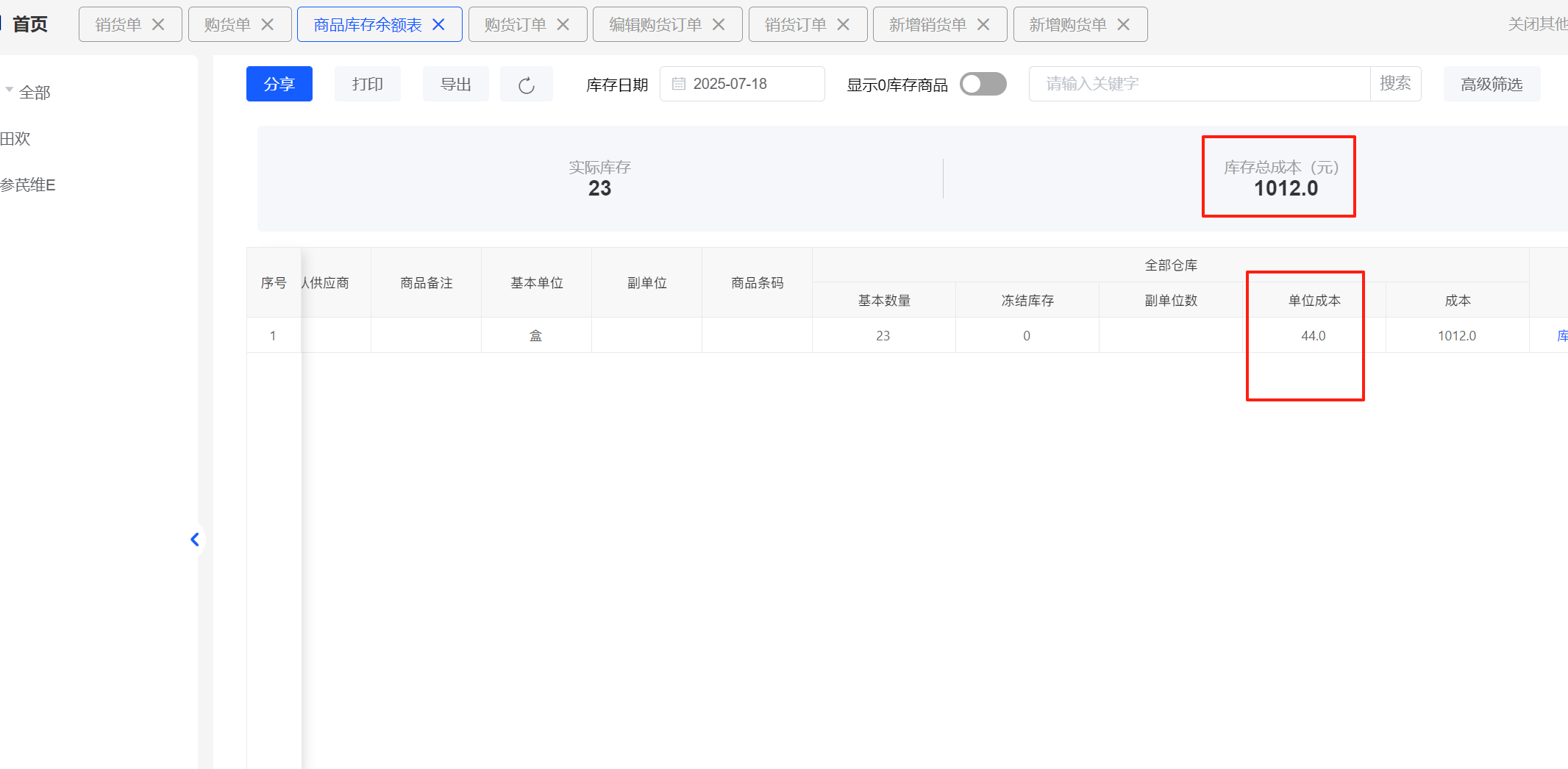The height and width of the screenshot is (769, 1568).
Task: Click the 44.0 unit cost cell
Action: [x=1314, y=336]
